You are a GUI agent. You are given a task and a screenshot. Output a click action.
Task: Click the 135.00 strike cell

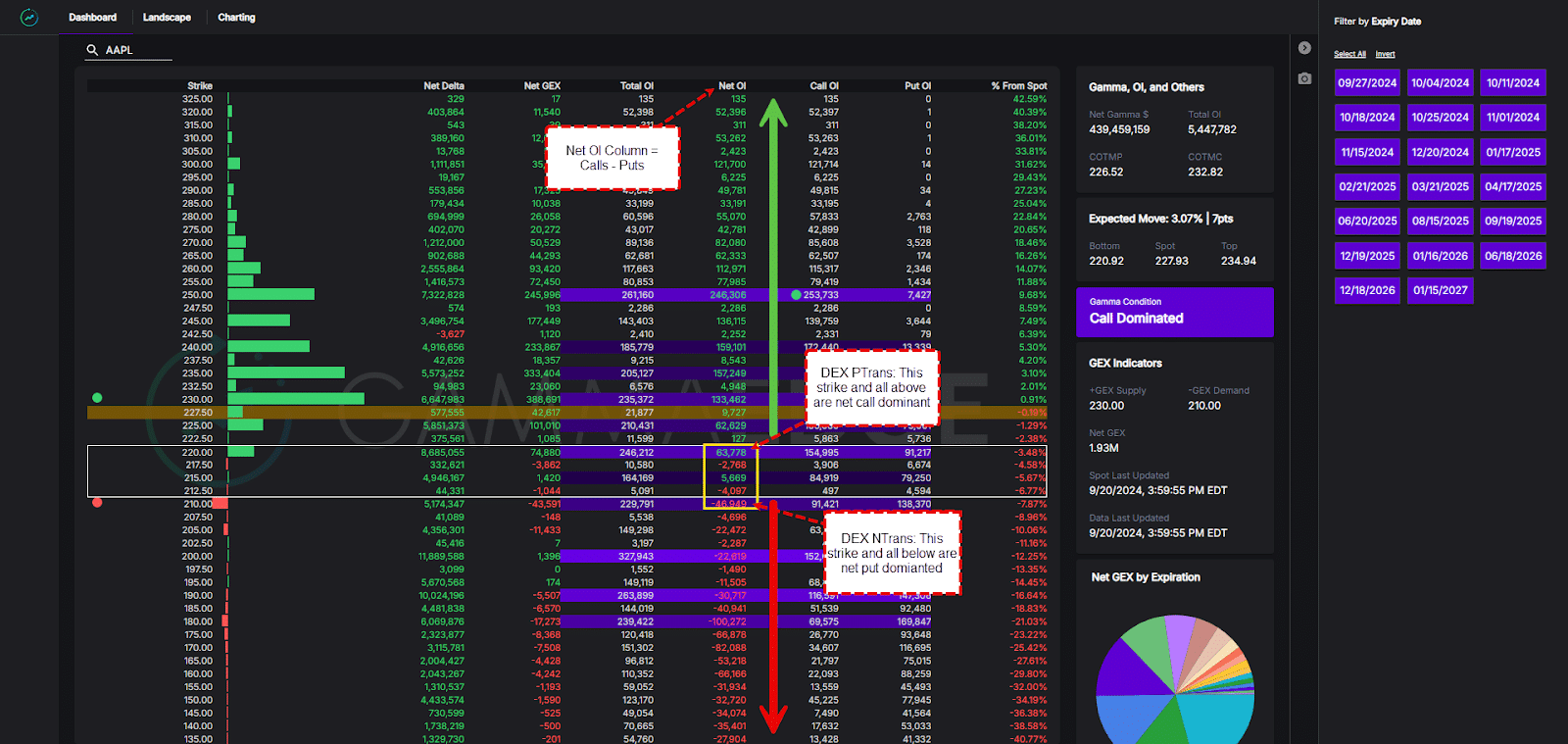tap(197, 739)
